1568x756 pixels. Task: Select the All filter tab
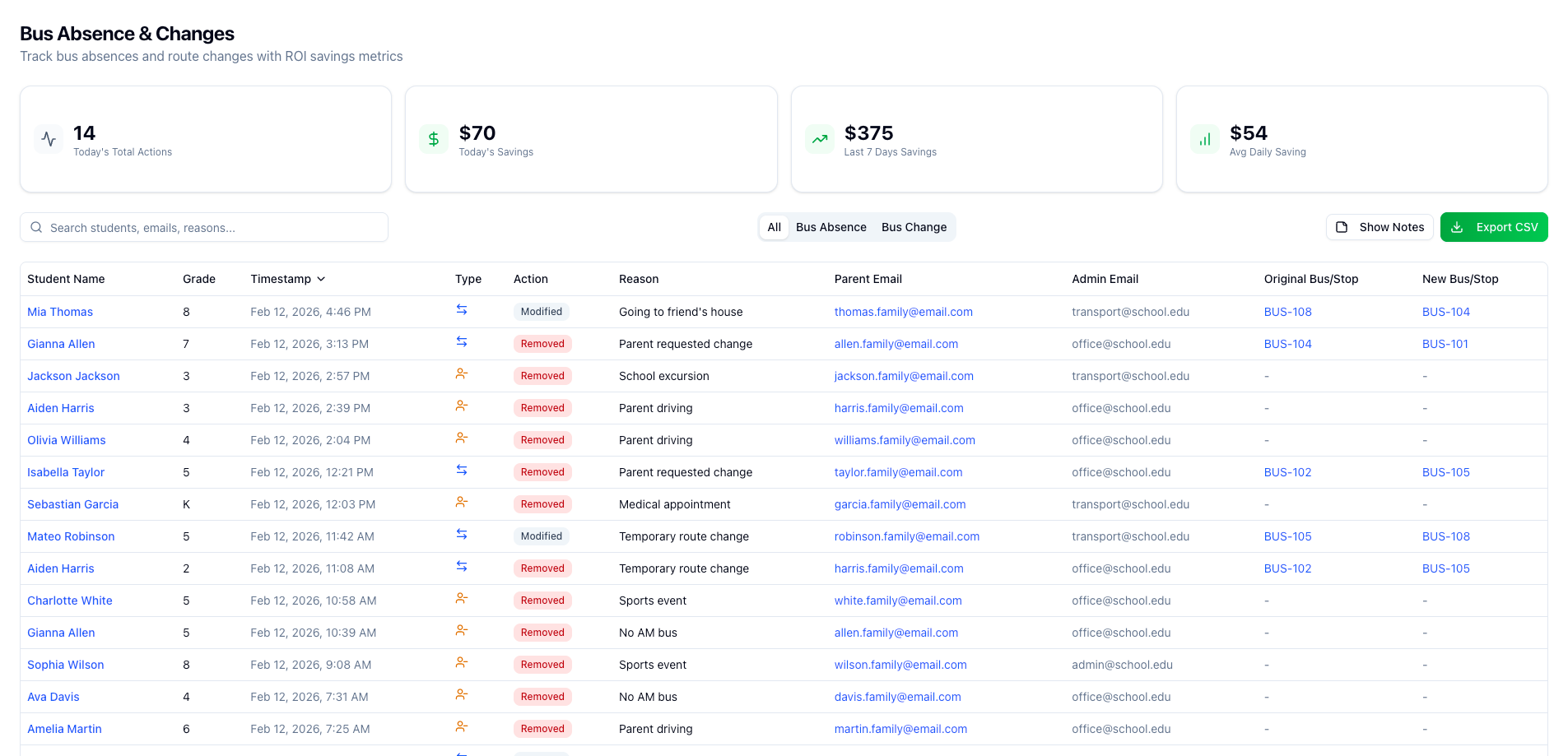point(774,227)
